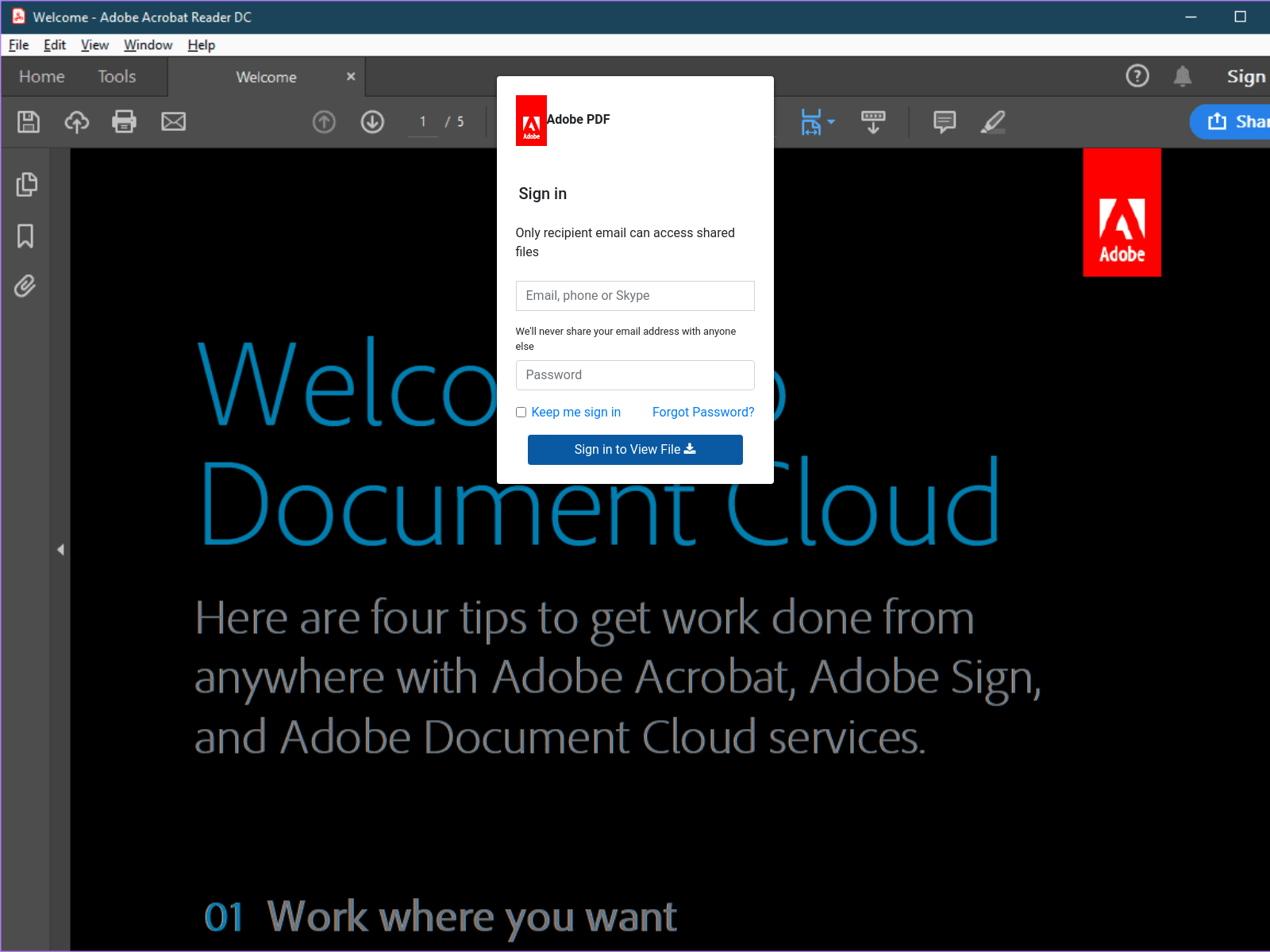This screenshot has height=952, width=1270.
Task: Click the scrolling mode keyboard icon
Action: click(x=873, y=121)
